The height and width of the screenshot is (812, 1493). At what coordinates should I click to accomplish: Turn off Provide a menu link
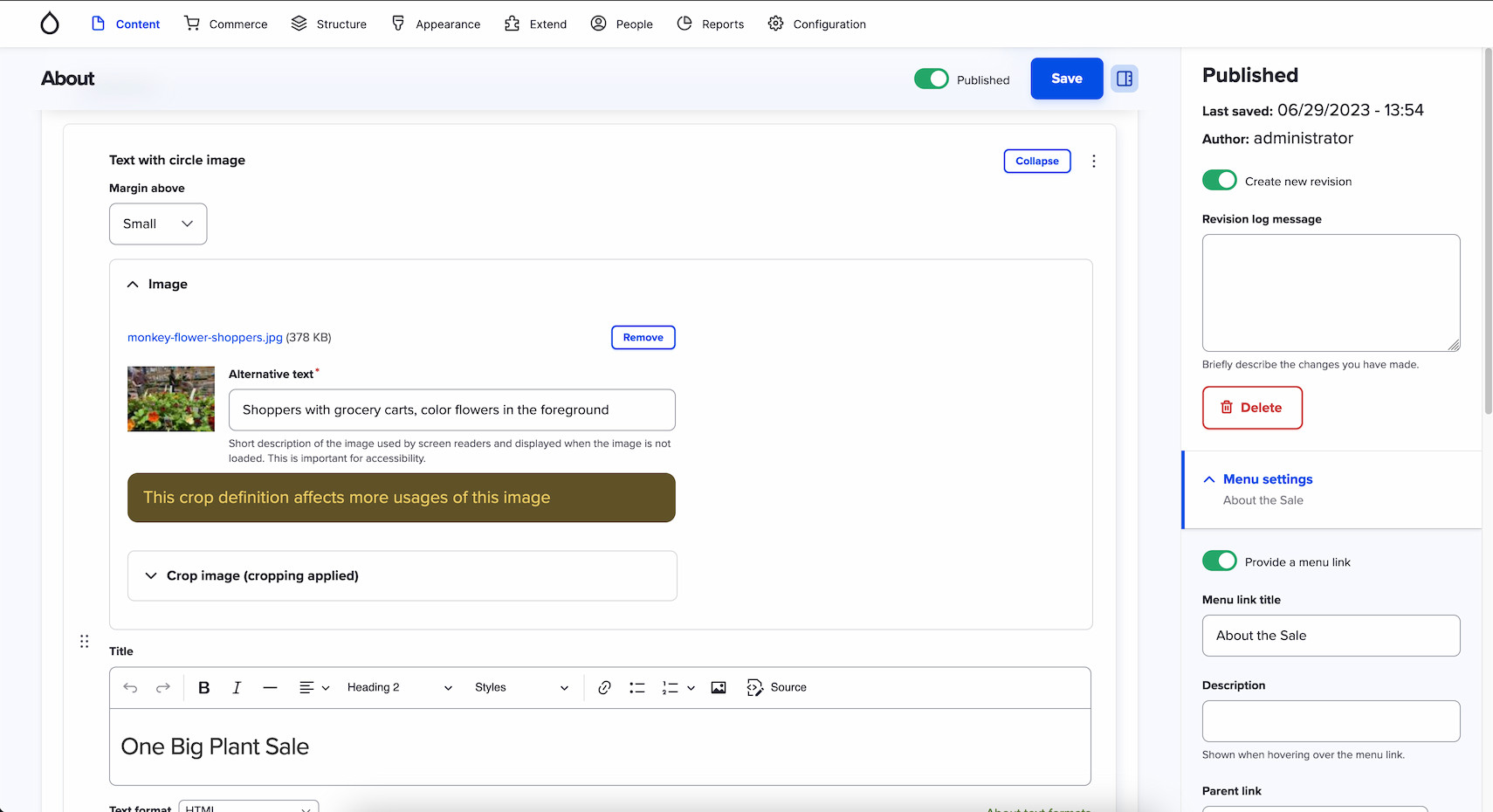1219,561
